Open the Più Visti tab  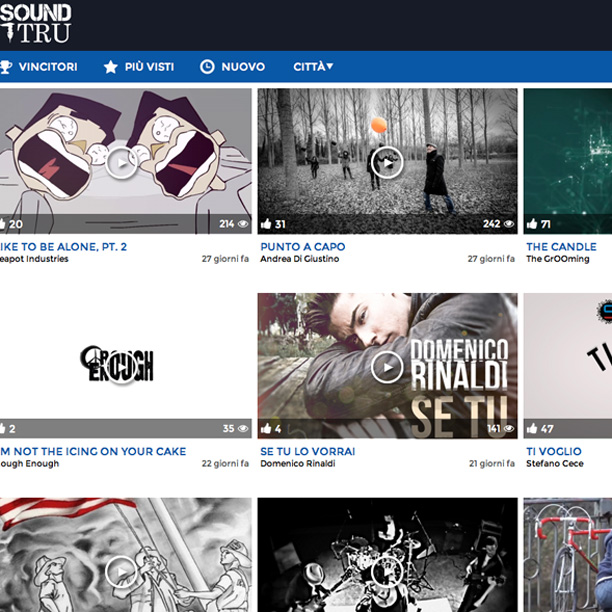pos(149,67)
